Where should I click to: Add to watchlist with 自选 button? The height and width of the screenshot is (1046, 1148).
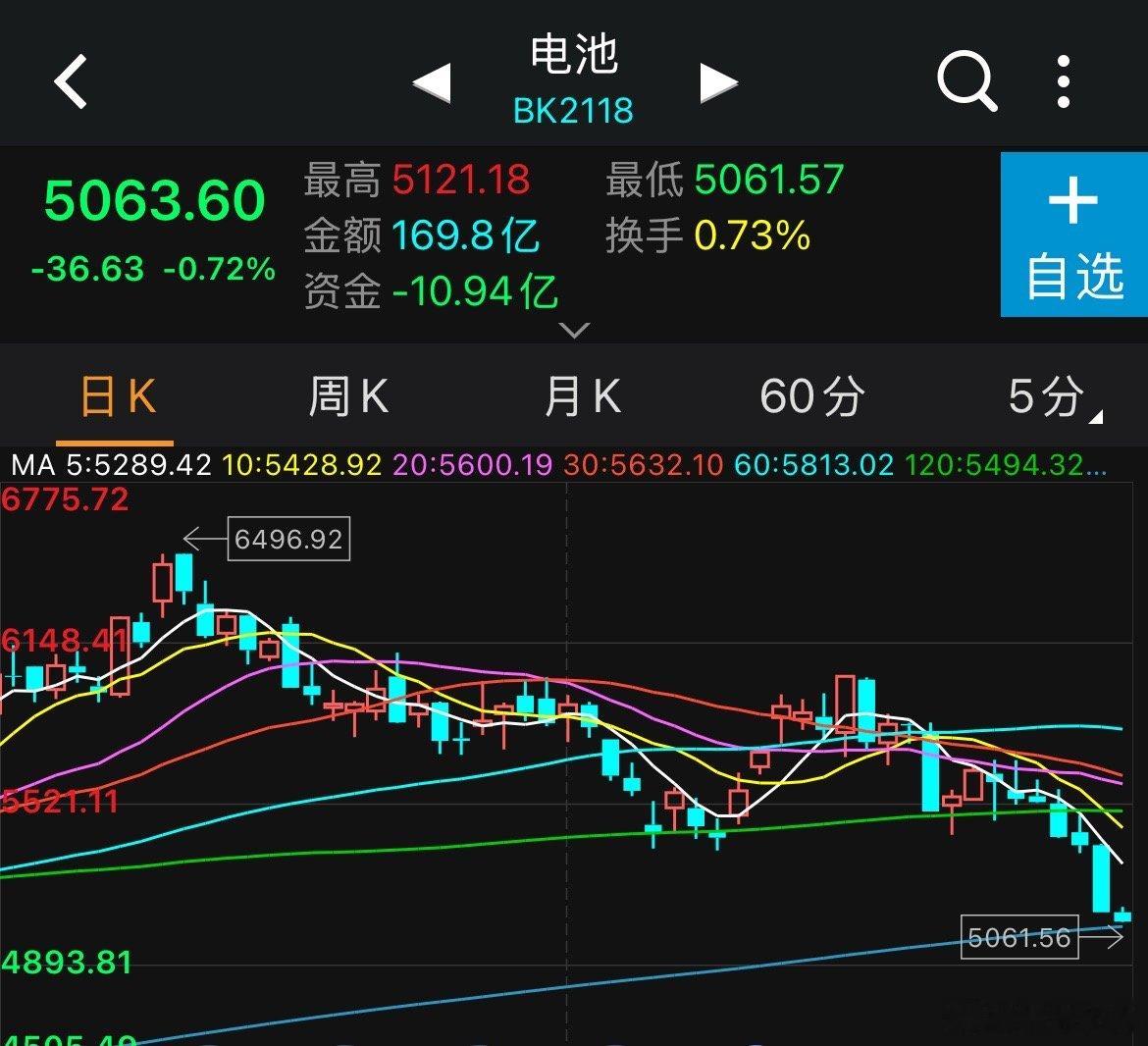point(1074,235)
